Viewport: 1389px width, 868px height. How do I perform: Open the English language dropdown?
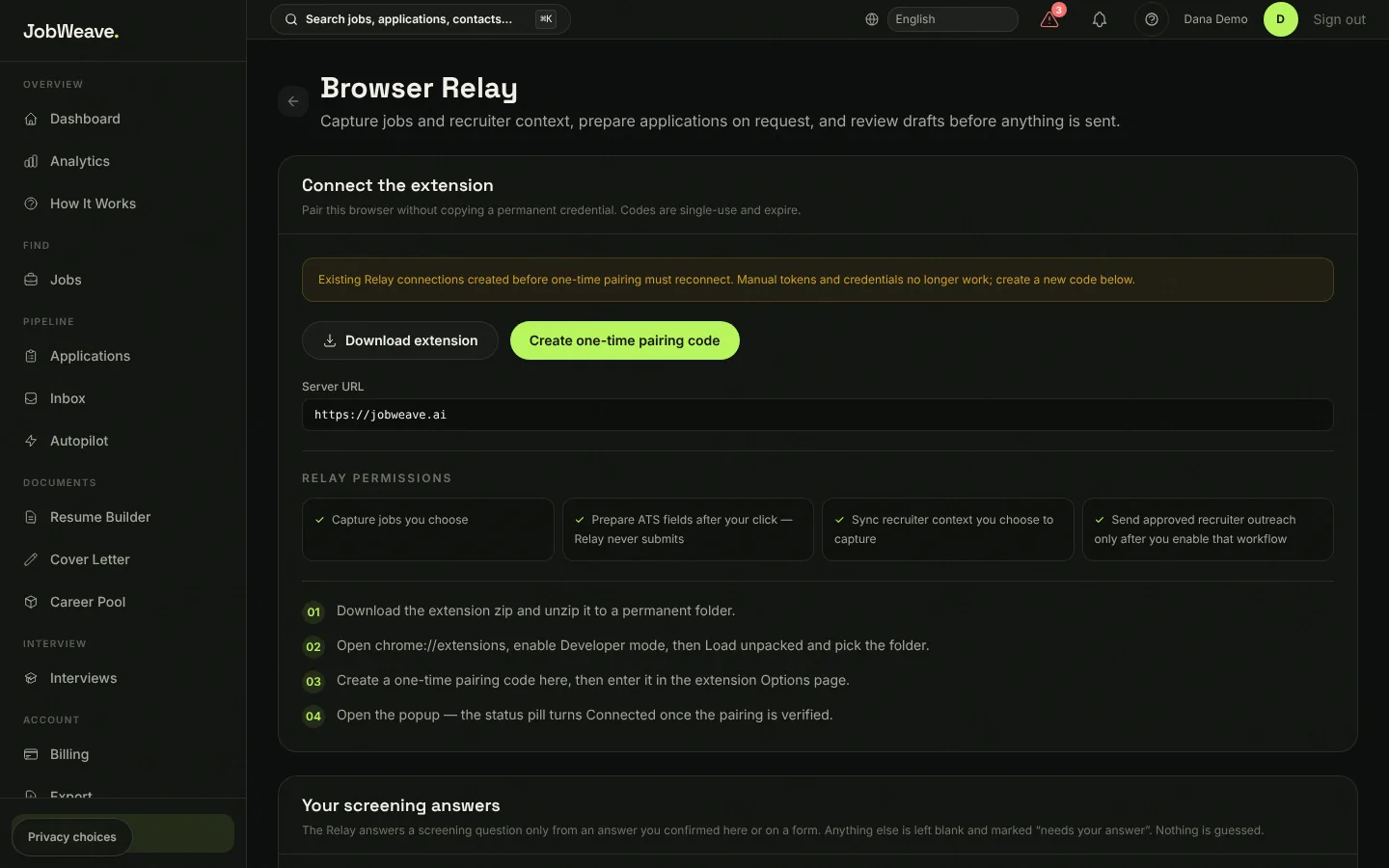[x=953, y=19]
